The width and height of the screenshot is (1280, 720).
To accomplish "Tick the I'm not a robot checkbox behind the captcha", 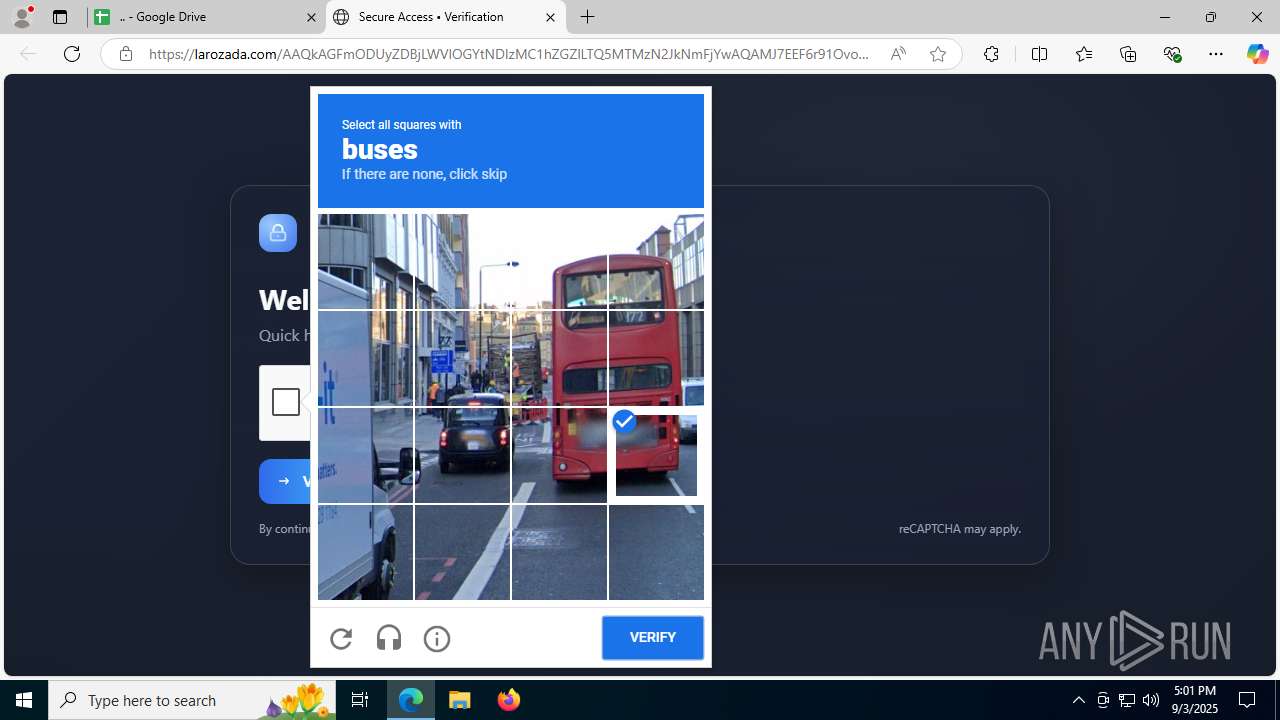I will coord(285,402).
